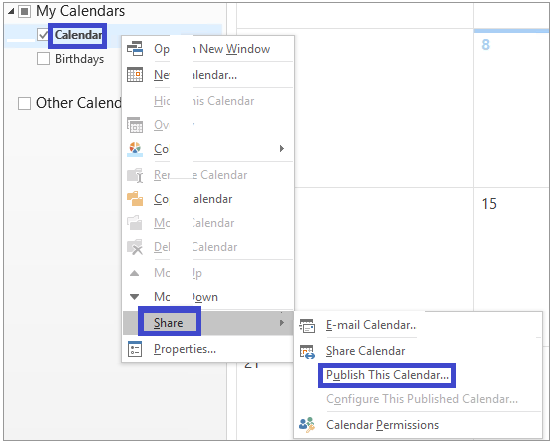This screenshot has height=444, width=554.
Task: Expand the Color submenu arrow
Action: point(282,148)
